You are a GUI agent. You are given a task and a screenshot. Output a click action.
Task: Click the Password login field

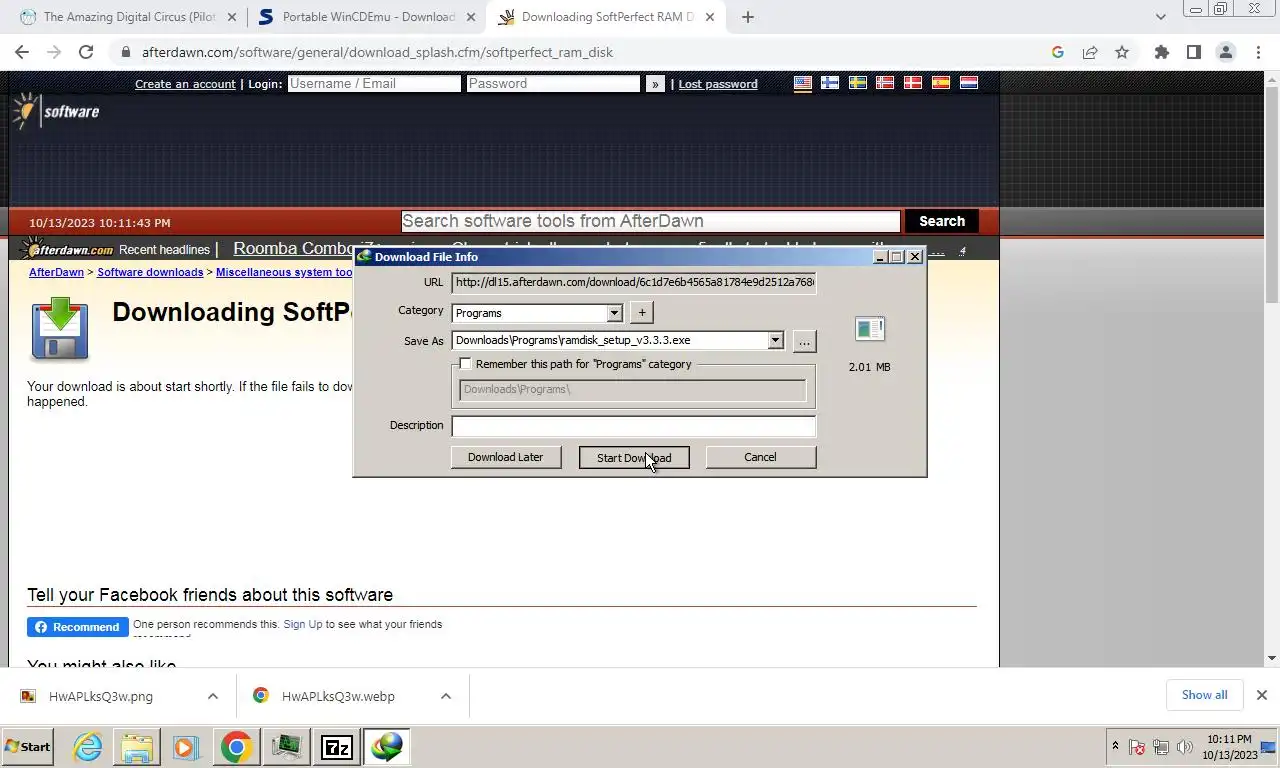click(x=553, y=84)
